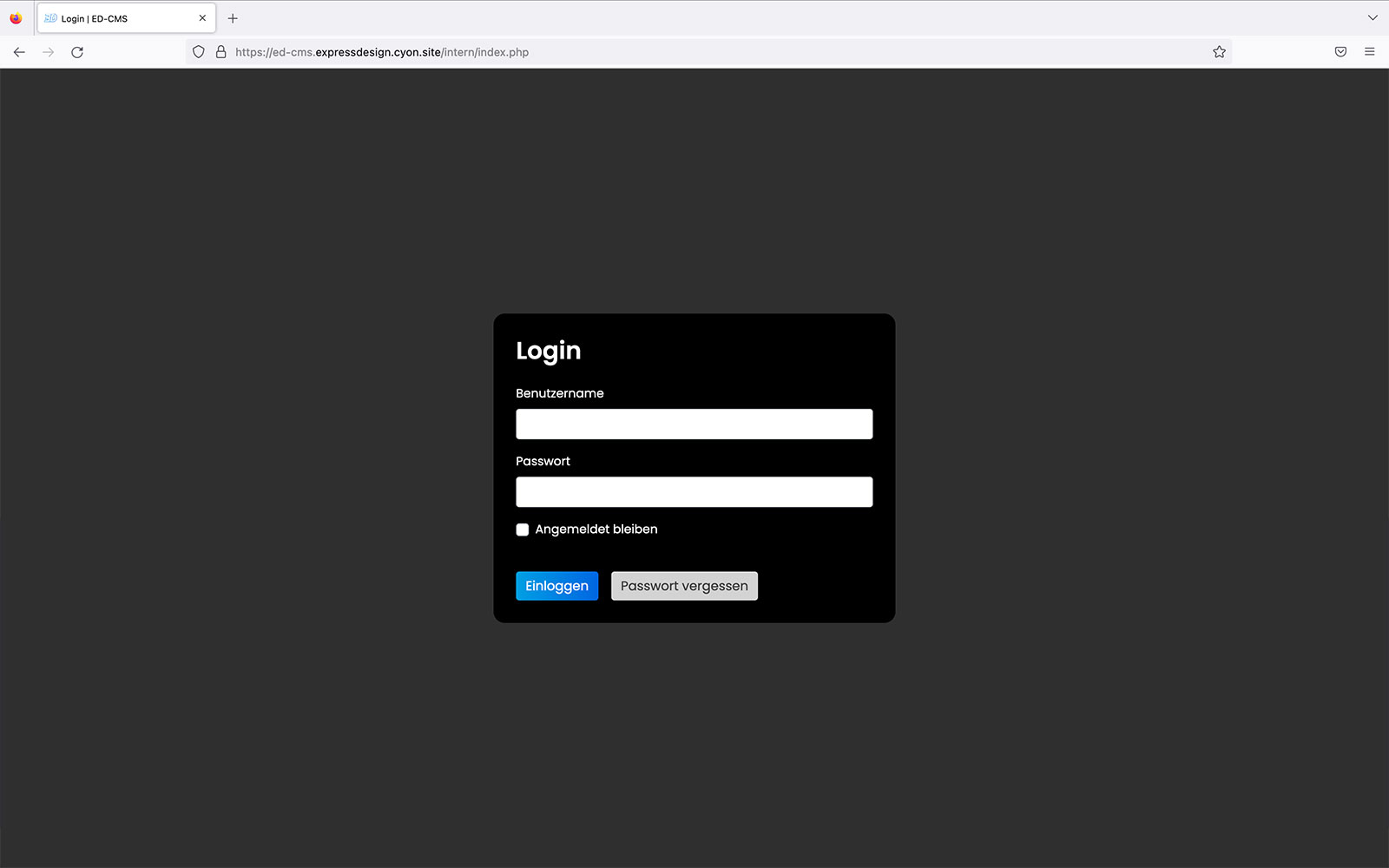Bookmark this page with the star icon

[x=1219, y=52]
